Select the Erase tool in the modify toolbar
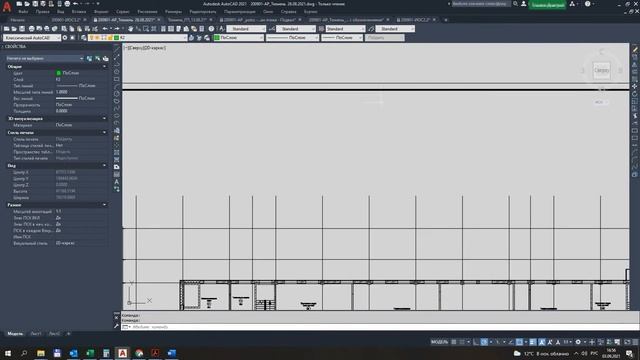 click(635, 49)
